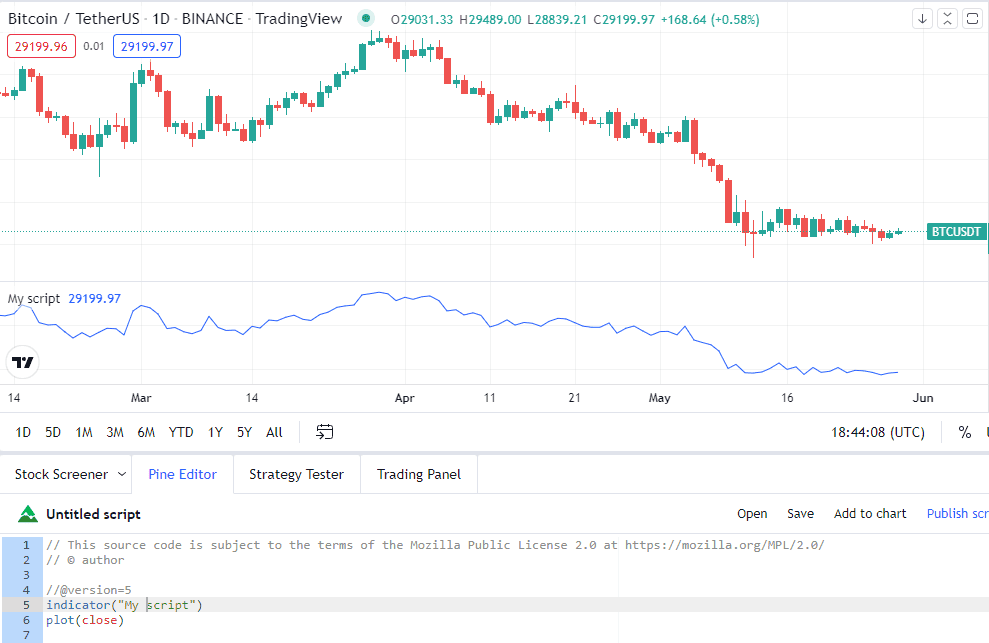Click the low value L28839.21
Image resolution: width=989 pixels, height=643 pixels.
click(557, 20)
